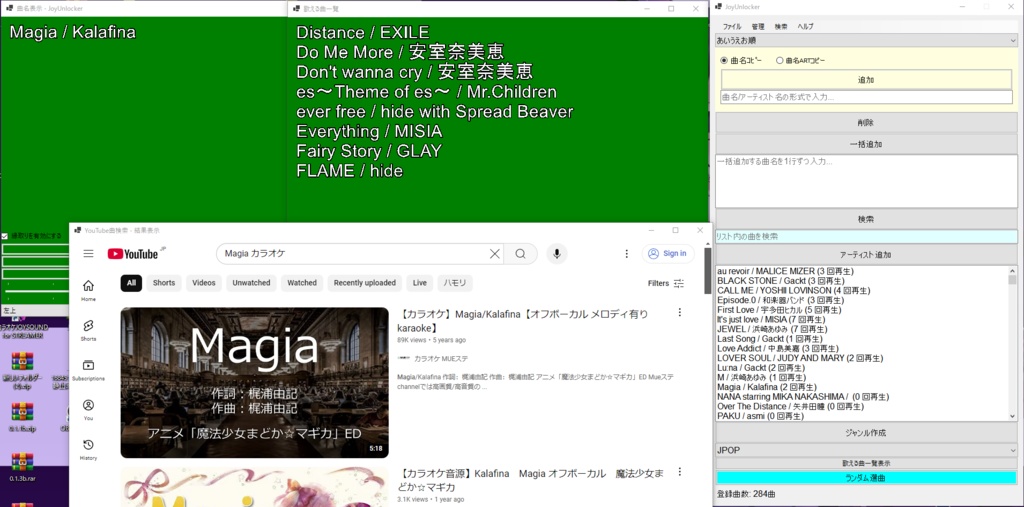Click the 一括追加 button
Screen dimensions: 1024x507
pos(866,144)
